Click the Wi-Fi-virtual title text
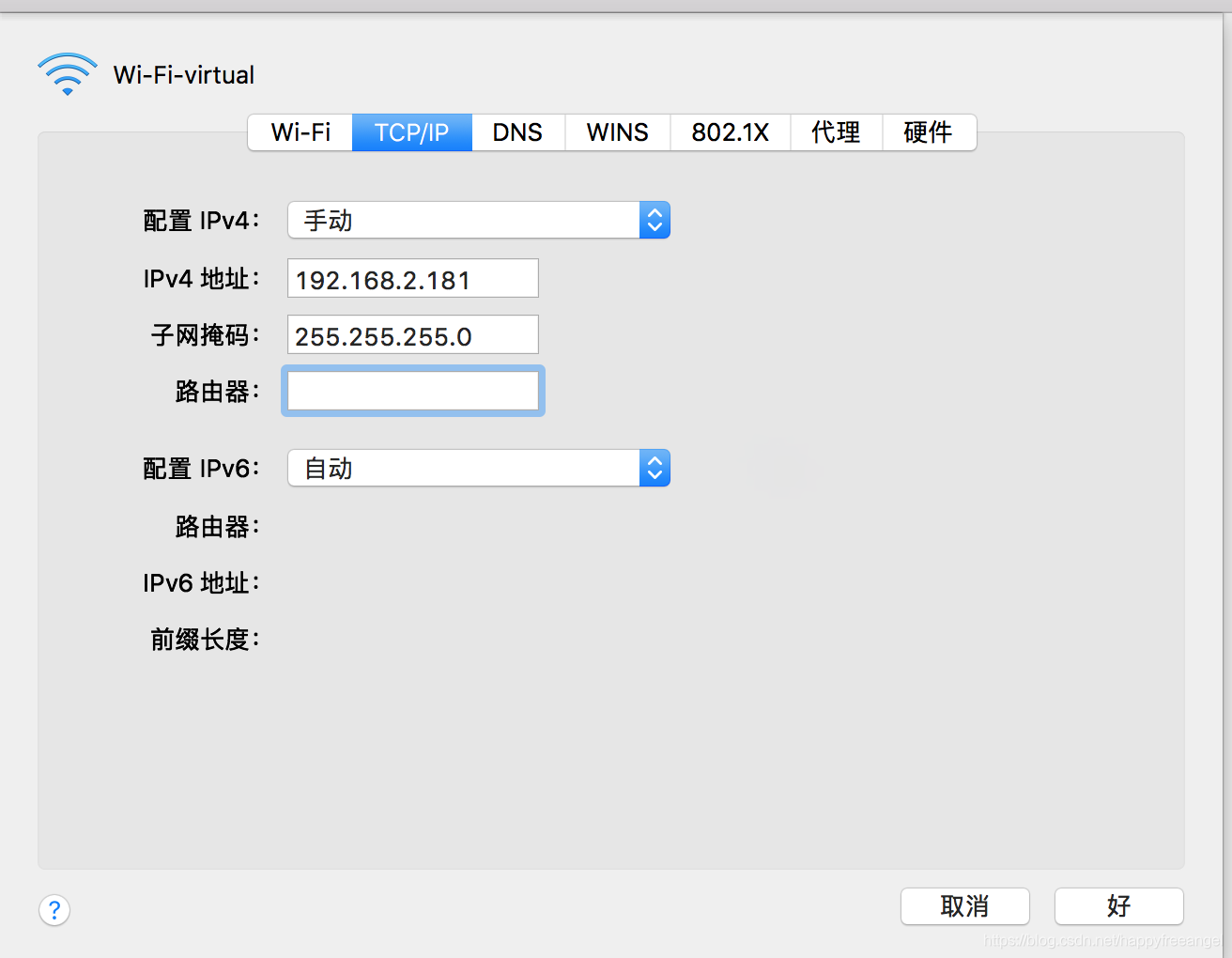 (x=184, y=75)
